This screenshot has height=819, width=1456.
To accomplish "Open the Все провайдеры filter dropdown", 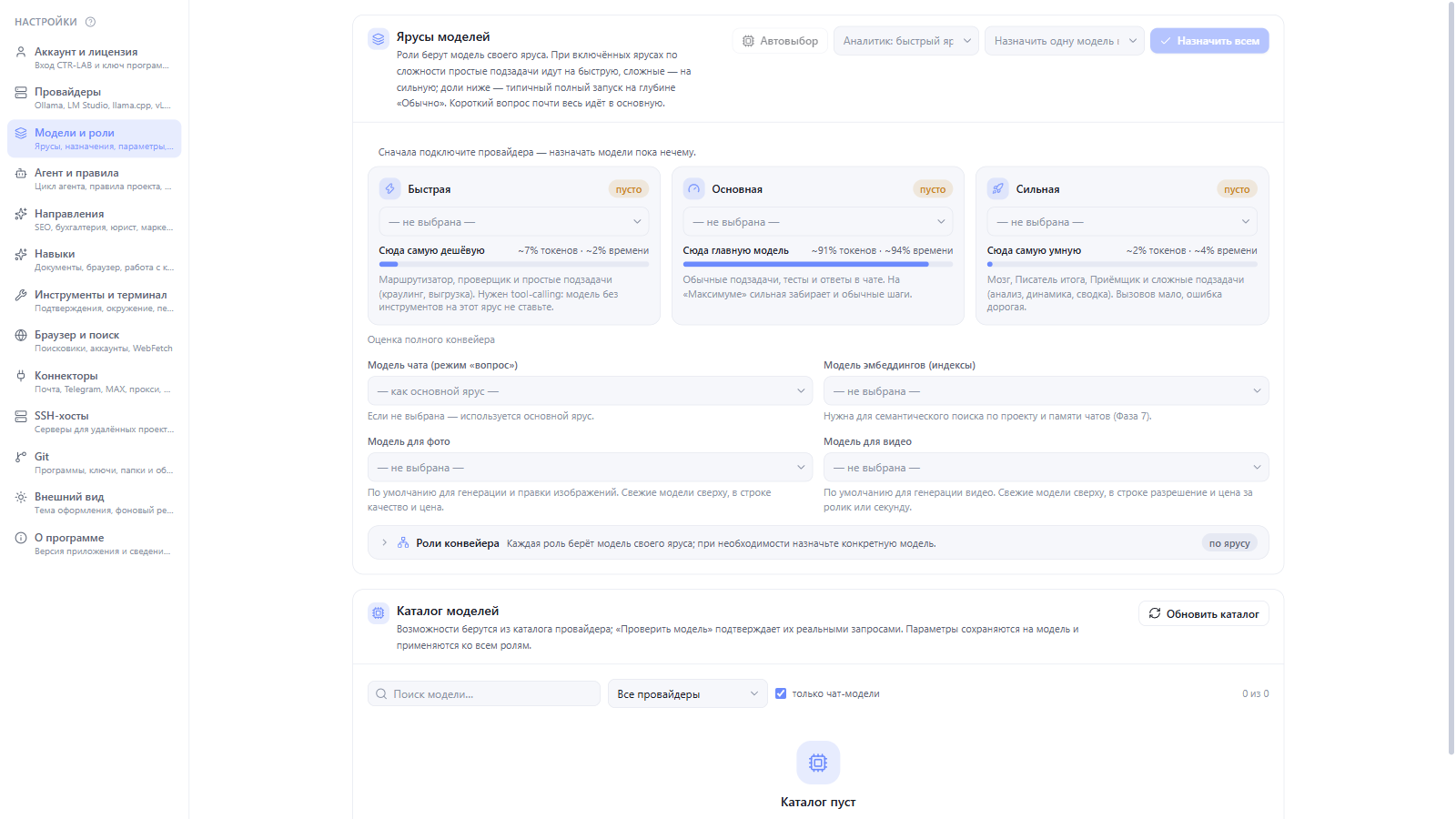I will 688,693.
